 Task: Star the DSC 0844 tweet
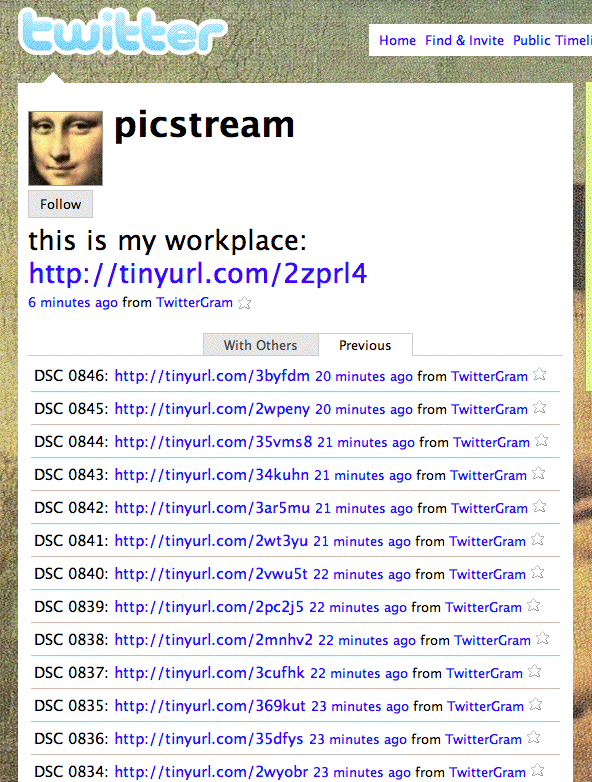[542, 440]
